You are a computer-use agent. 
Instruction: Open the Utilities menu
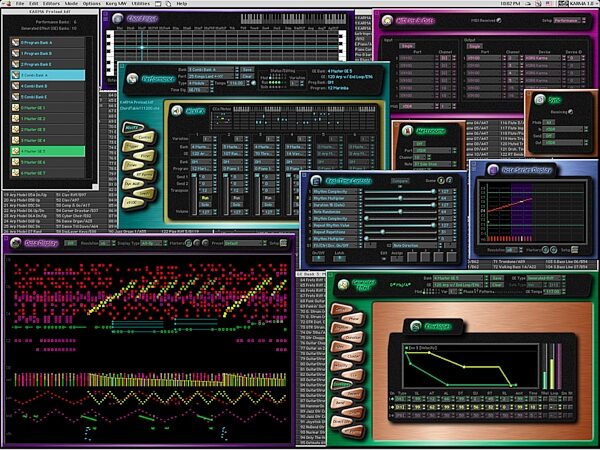pos(140,3)
